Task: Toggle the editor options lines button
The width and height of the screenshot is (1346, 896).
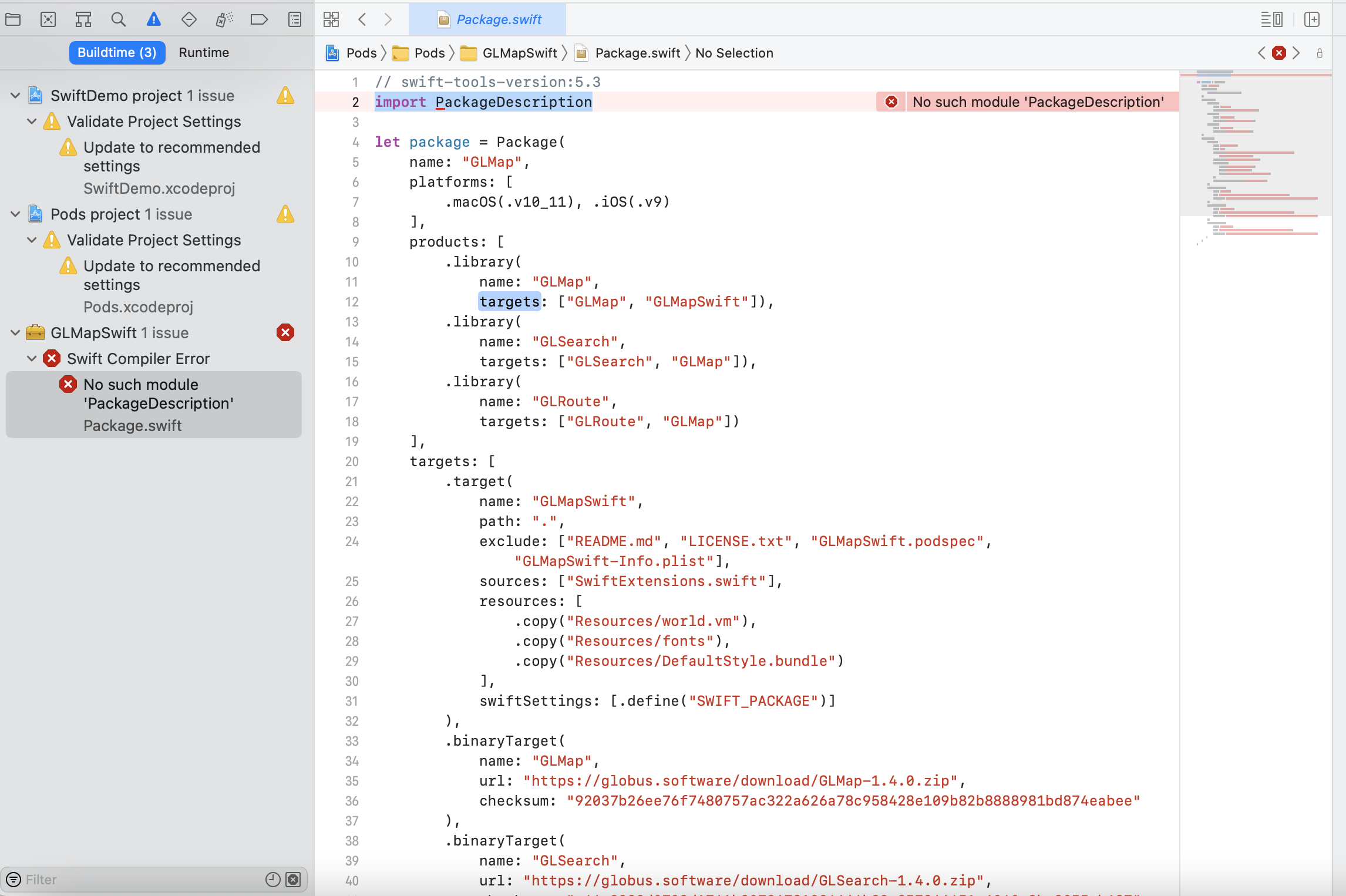Action: 1271,19
